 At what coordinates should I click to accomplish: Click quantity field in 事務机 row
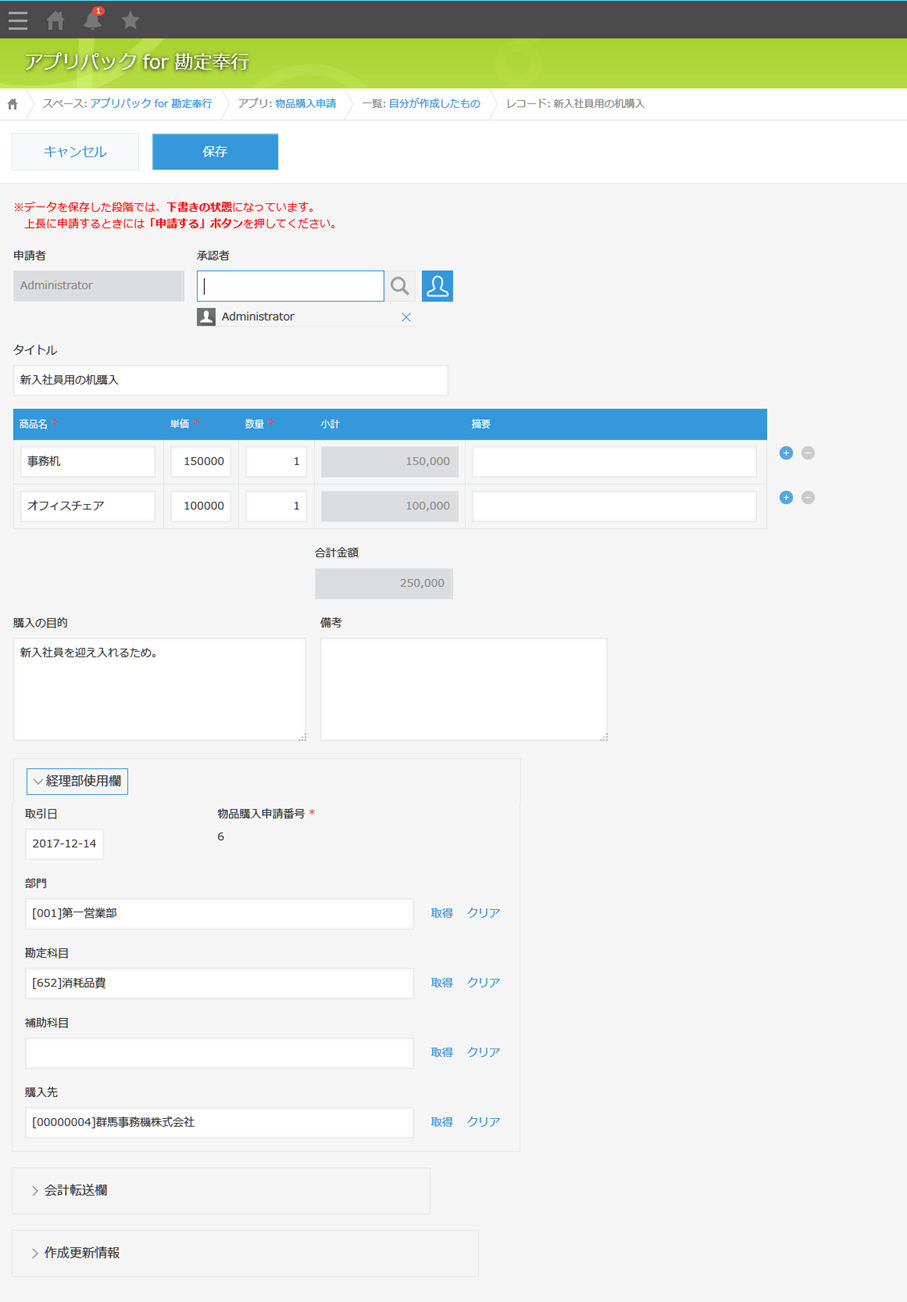(x=276, y=462)
